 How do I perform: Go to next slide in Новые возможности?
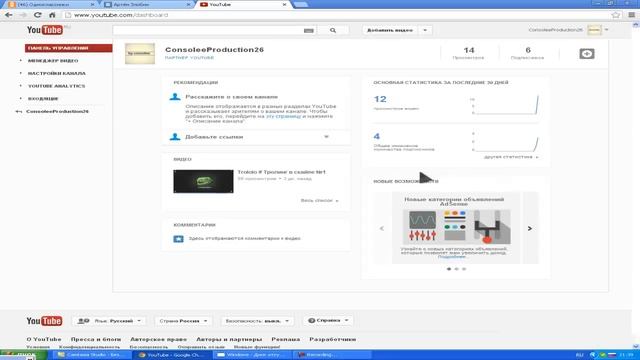530,228
